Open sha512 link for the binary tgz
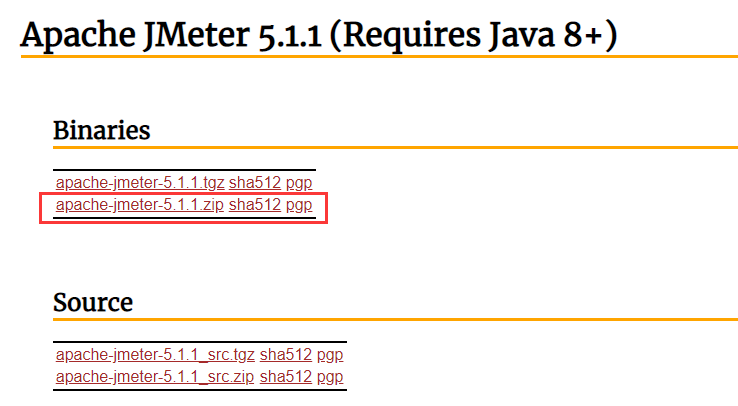This screenshot has height=406, width=738. point(255,183)
